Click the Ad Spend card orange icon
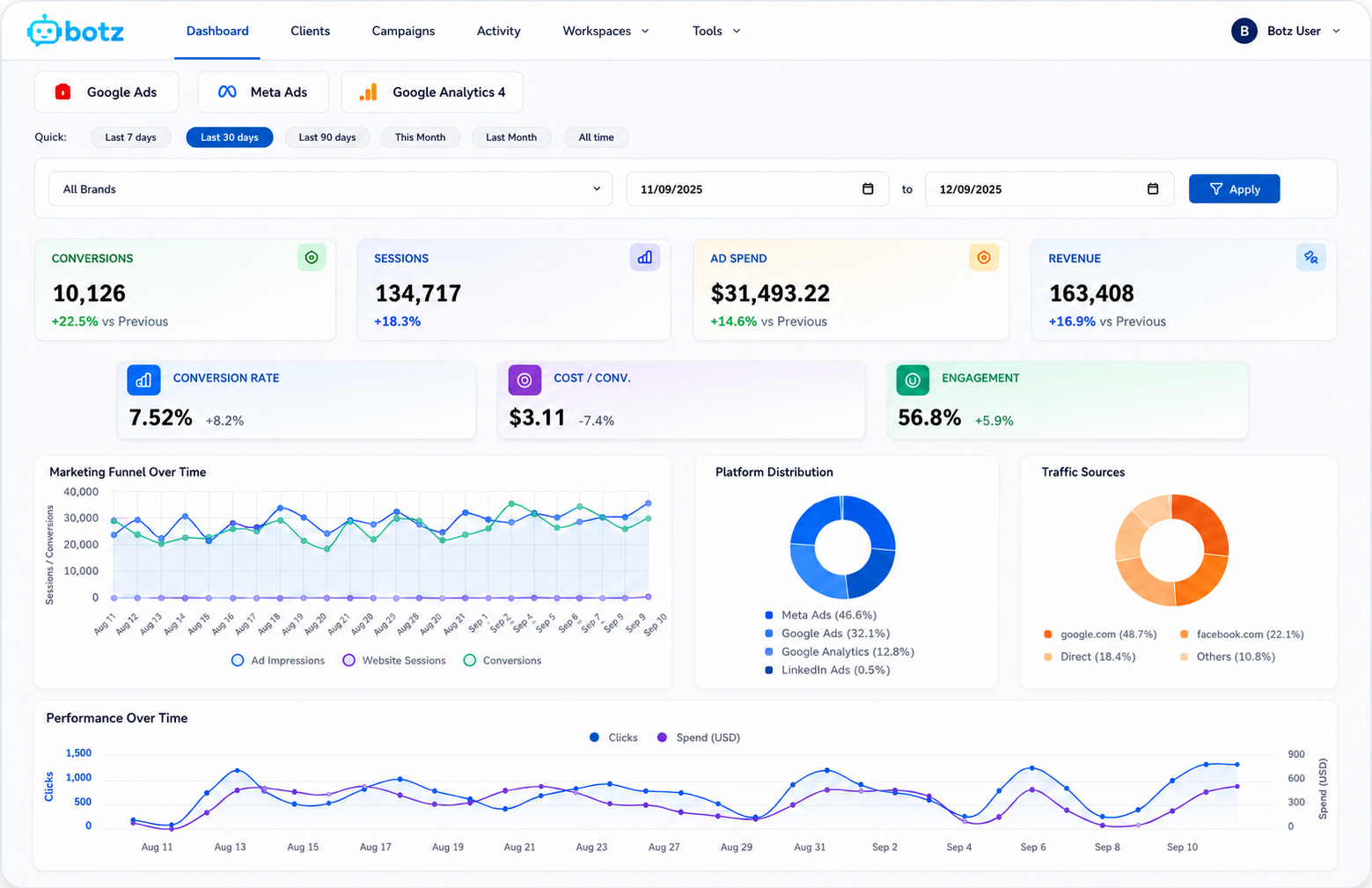Image resolution: width=1372 pixels, height=888 pixels. (984, 257)
